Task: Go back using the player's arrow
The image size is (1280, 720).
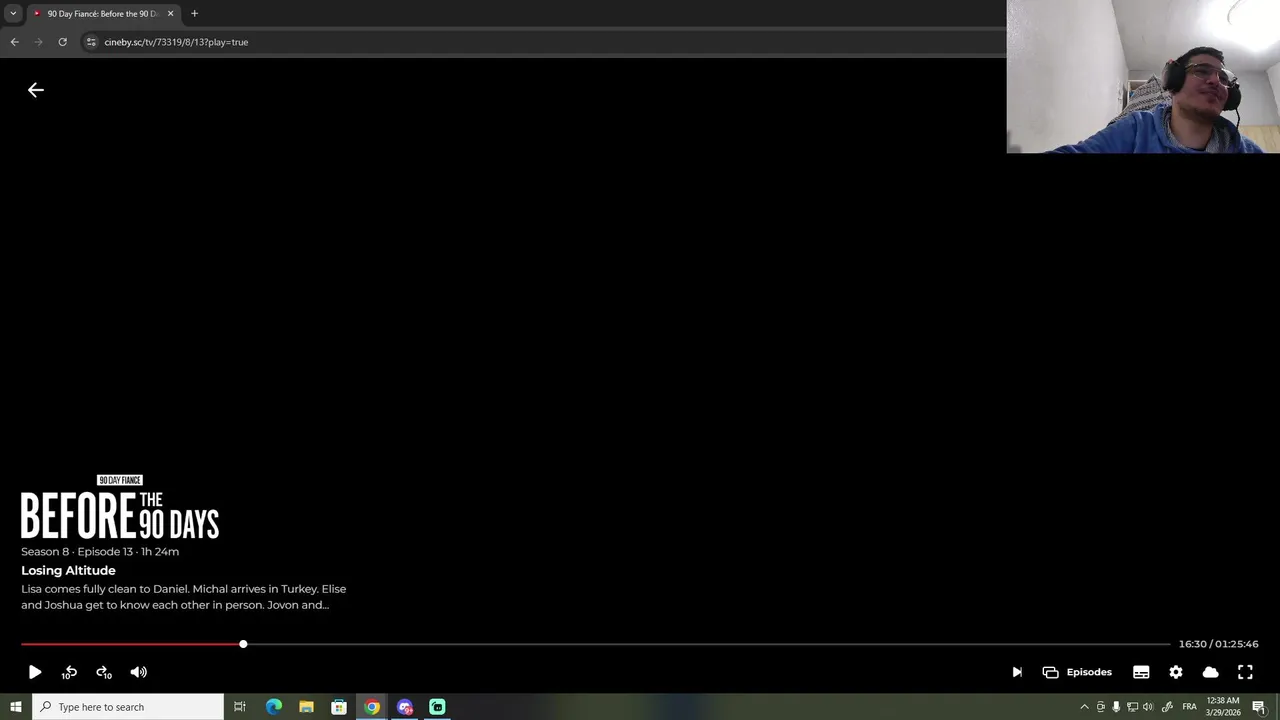Action: pos(36,90)
